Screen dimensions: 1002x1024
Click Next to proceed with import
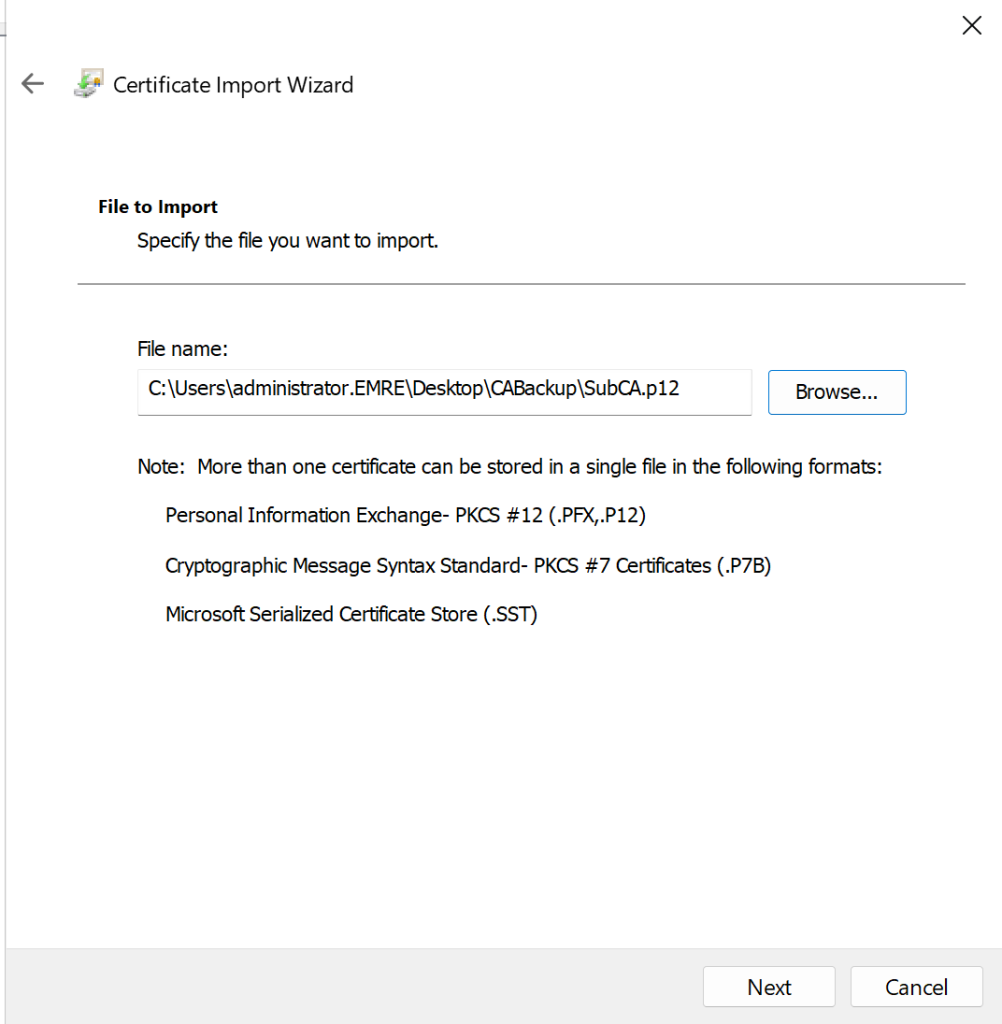pos(769,987)
